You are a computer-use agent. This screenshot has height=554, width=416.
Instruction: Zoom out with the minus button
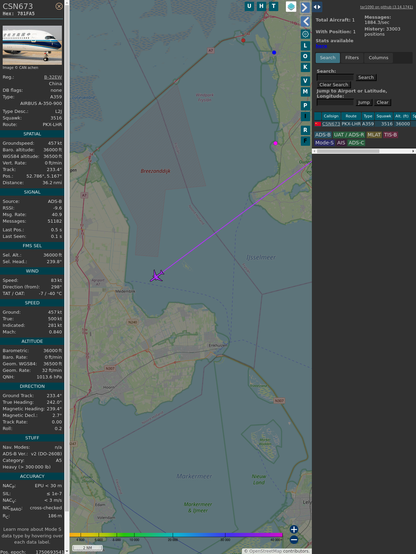294,540
